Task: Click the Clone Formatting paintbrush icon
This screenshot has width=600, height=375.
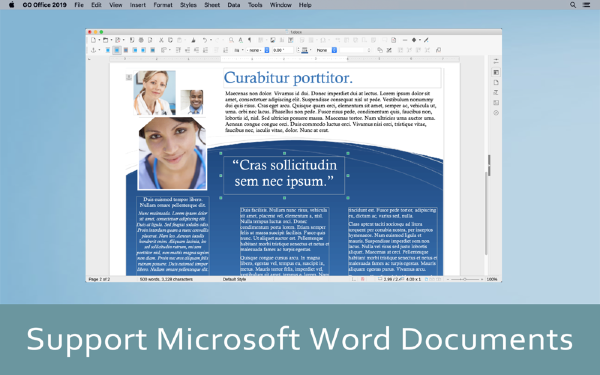Action: [x=193, y=40]
